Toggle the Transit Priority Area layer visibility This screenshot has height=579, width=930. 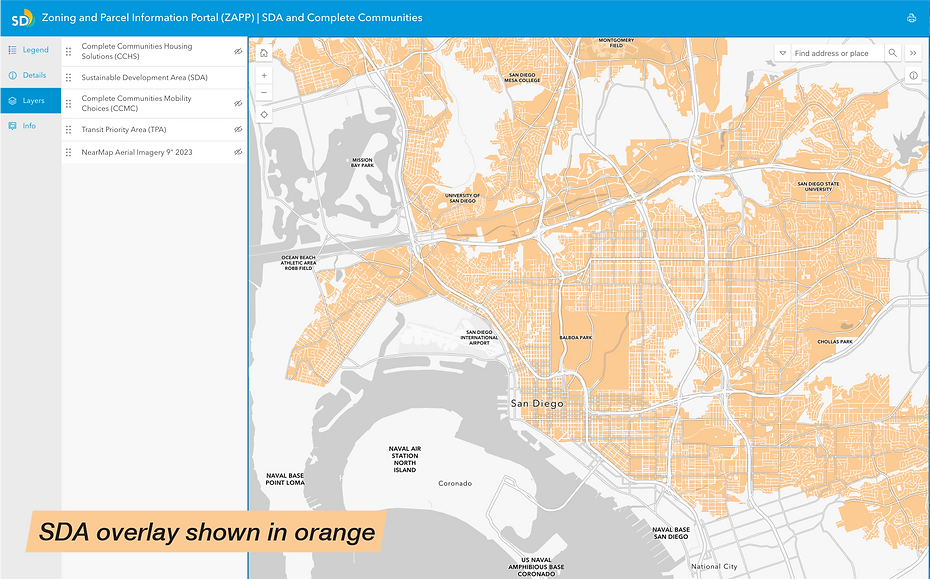click(x=237, y=128)
